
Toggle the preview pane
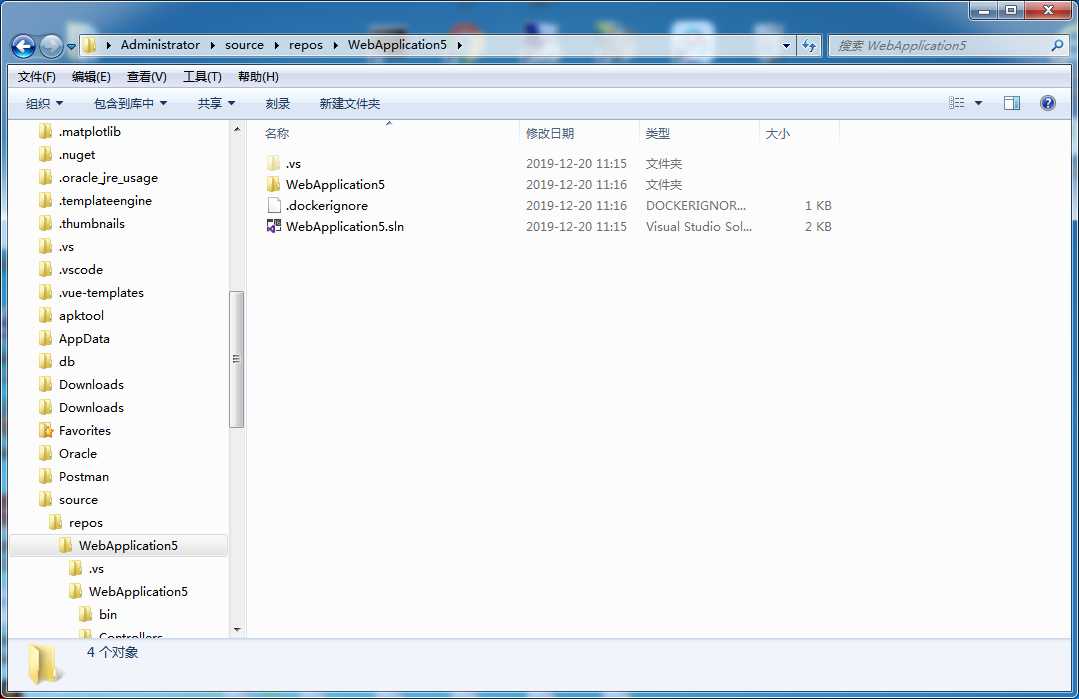(1012, 103)
